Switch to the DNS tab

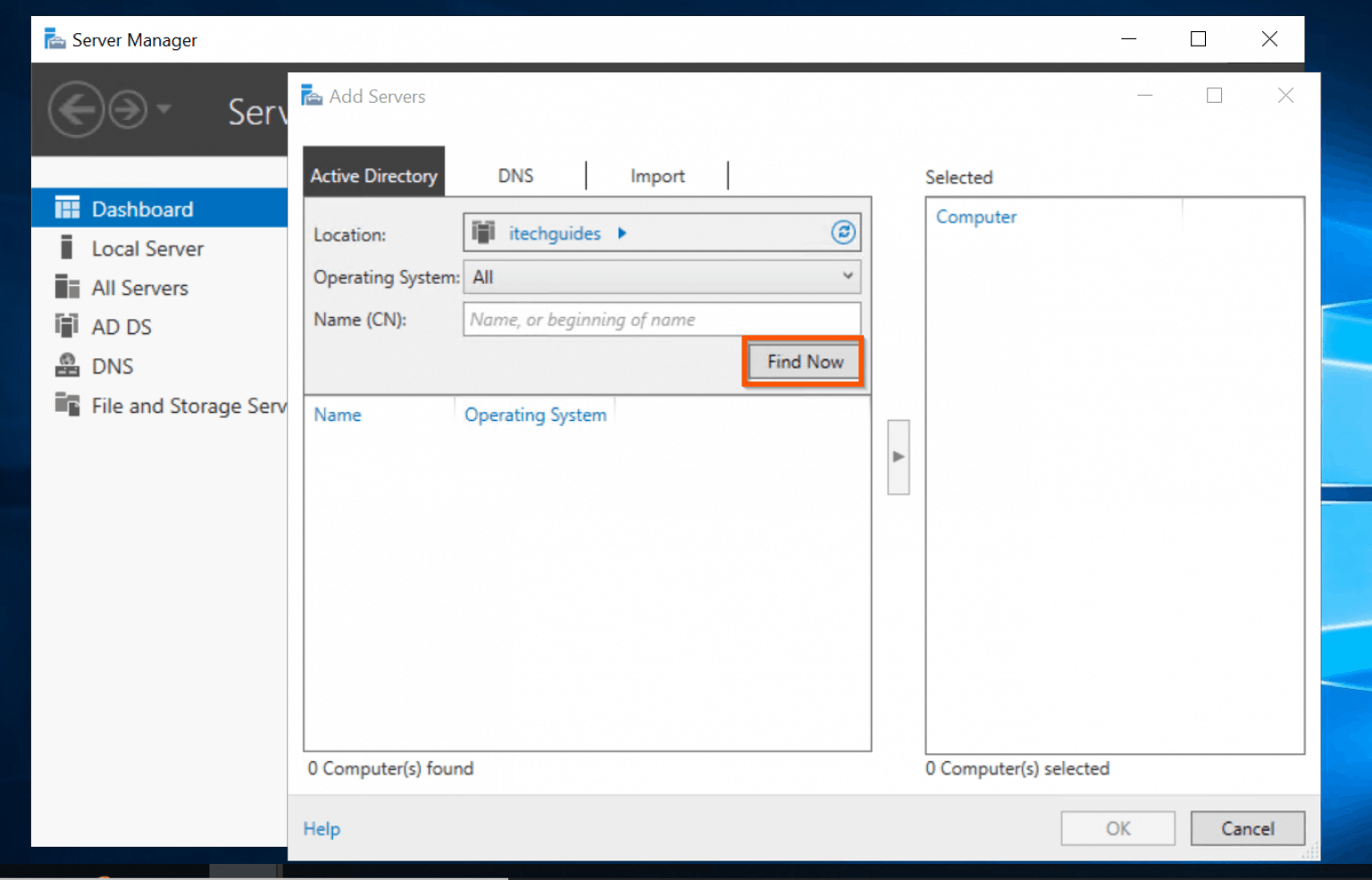(x=515, y=175)
